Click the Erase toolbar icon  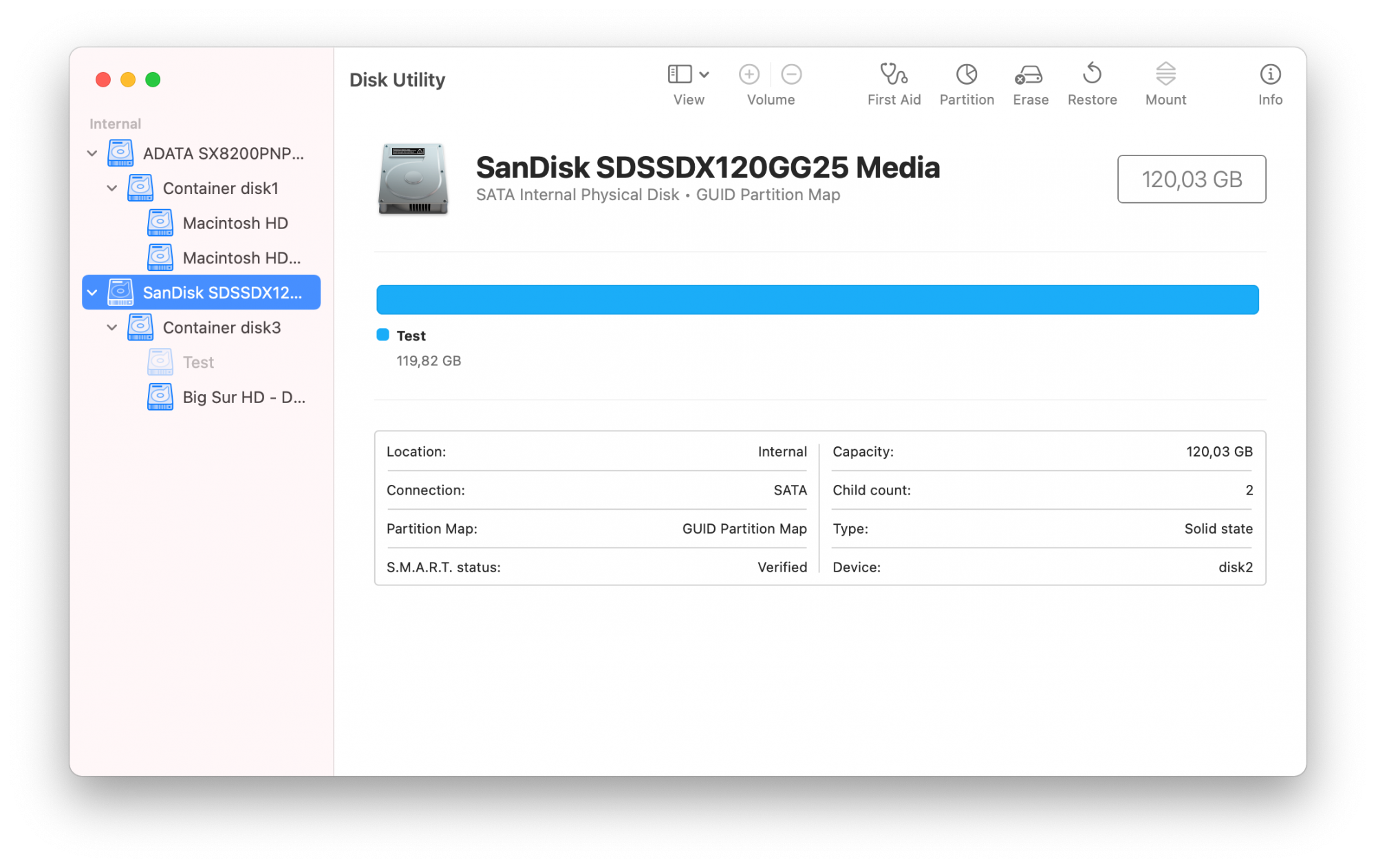click(x=1029, y=75)
